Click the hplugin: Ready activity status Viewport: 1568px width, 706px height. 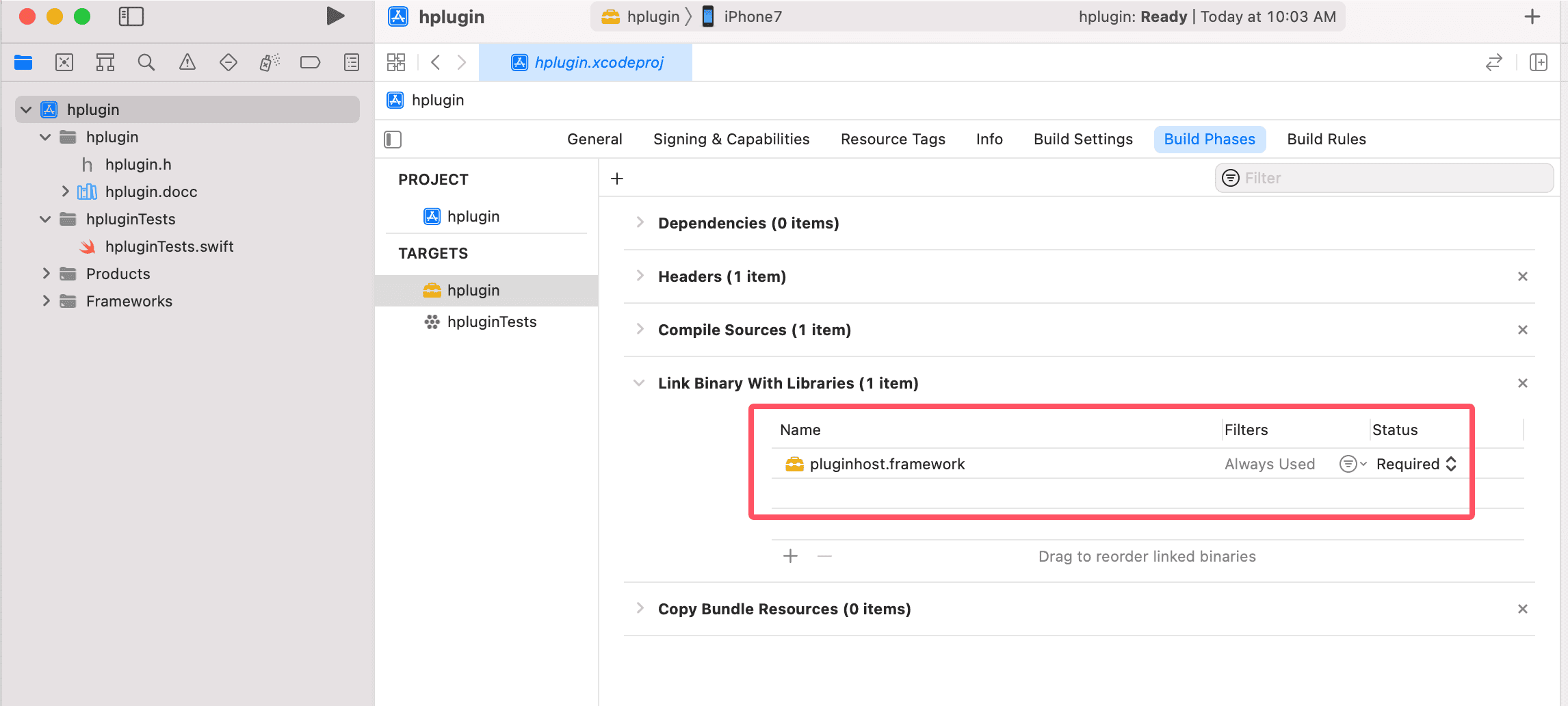click(1207, 16)
